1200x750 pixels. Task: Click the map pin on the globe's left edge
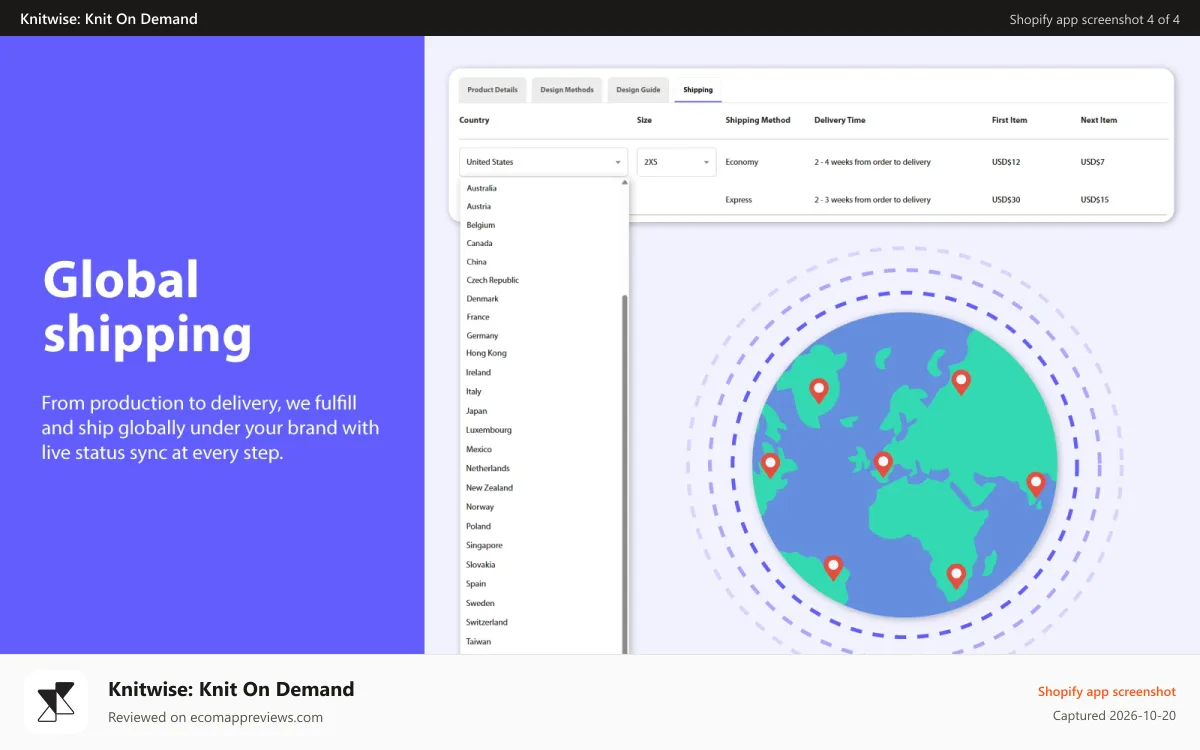pos(770,465)
